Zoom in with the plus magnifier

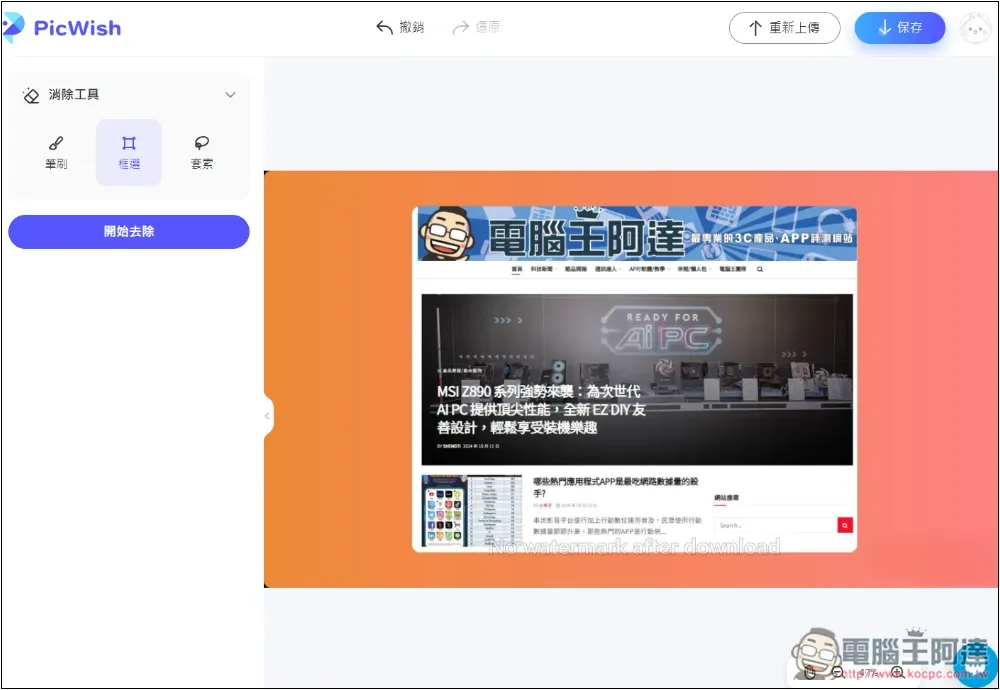pyautogui.click(x=898, y=673)
